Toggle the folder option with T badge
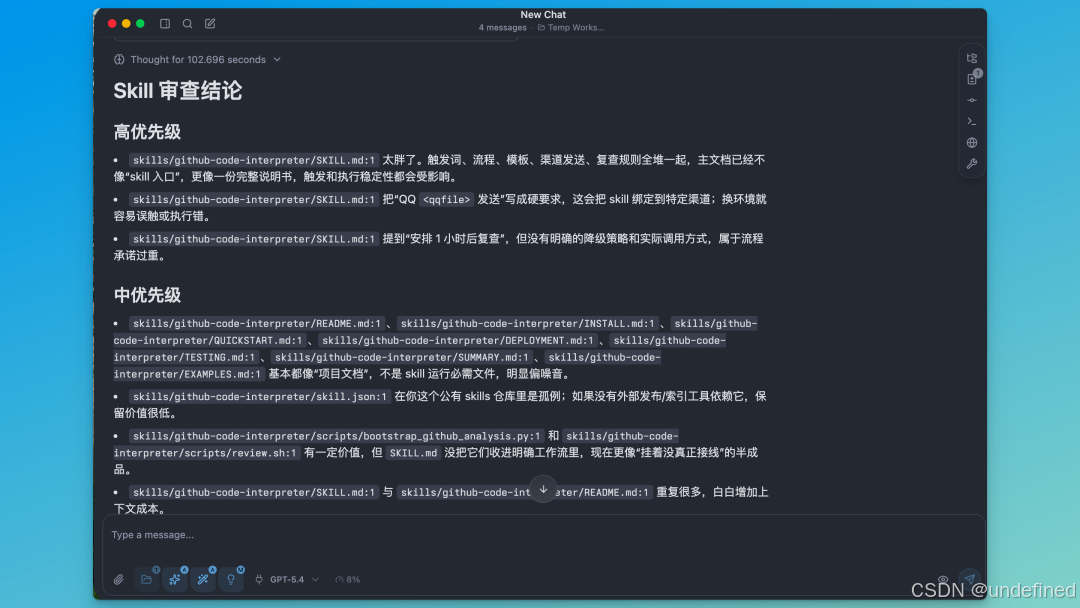Image resolution: width=1080 pixels, height=608 pixels. 147,579
